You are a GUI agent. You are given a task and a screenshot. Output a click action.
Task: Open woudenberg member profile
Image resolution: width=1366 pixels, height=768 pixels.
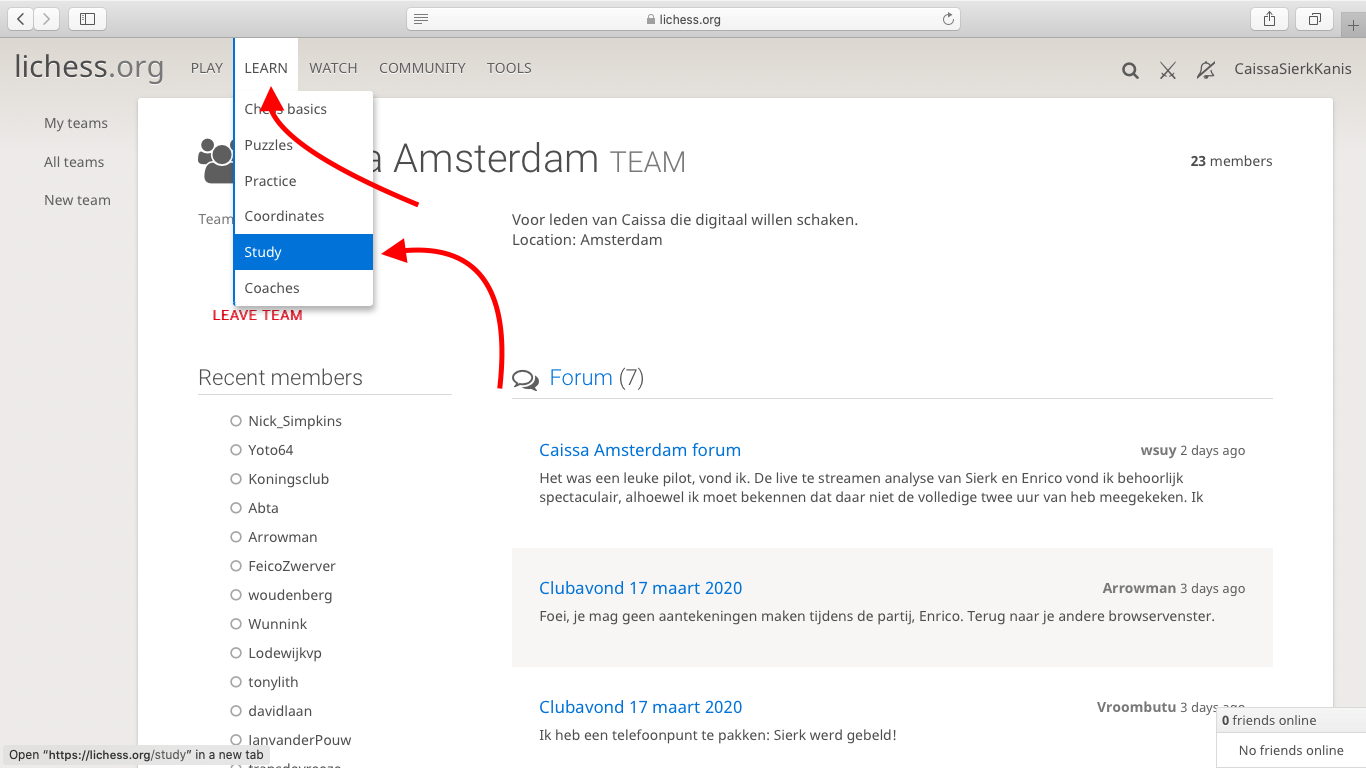click(290, 595)
